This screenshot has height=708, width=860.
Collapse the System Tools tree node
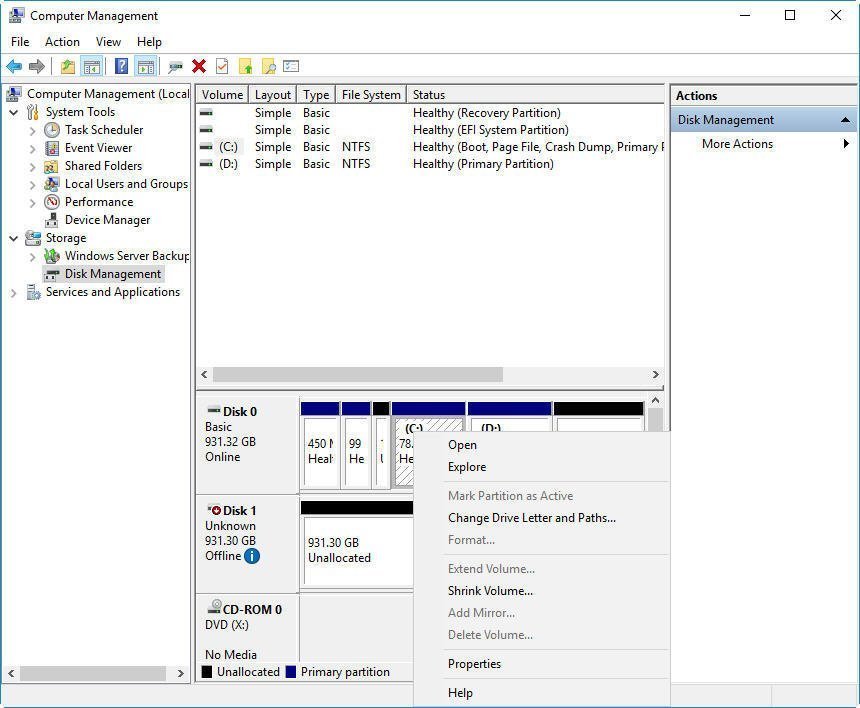tap(14, 112)
